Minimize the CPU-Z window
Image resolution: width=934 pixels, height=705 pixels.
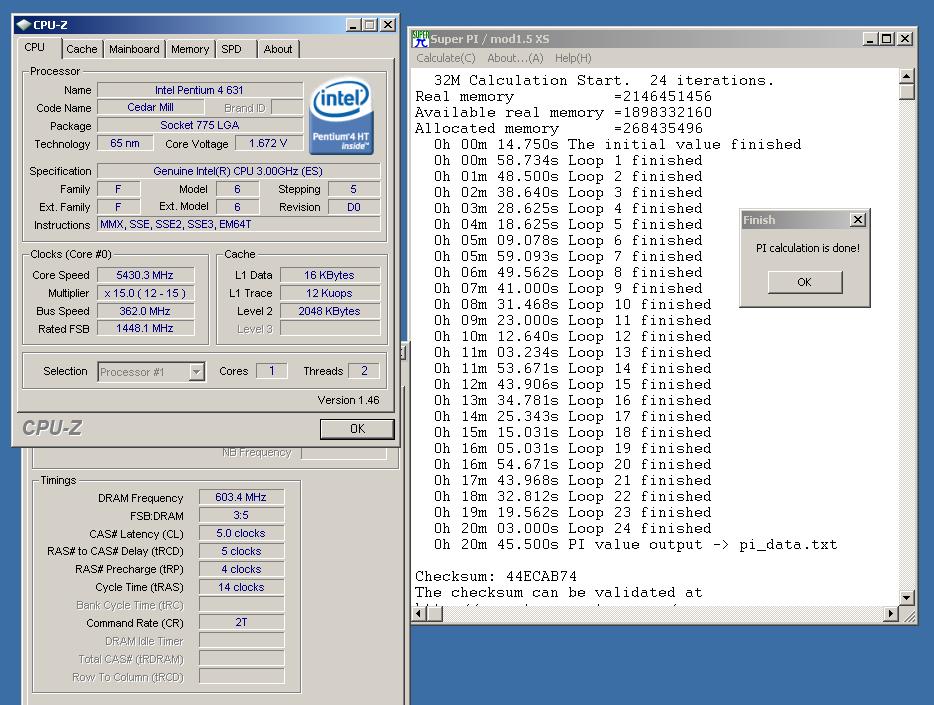tap(353, 24)
